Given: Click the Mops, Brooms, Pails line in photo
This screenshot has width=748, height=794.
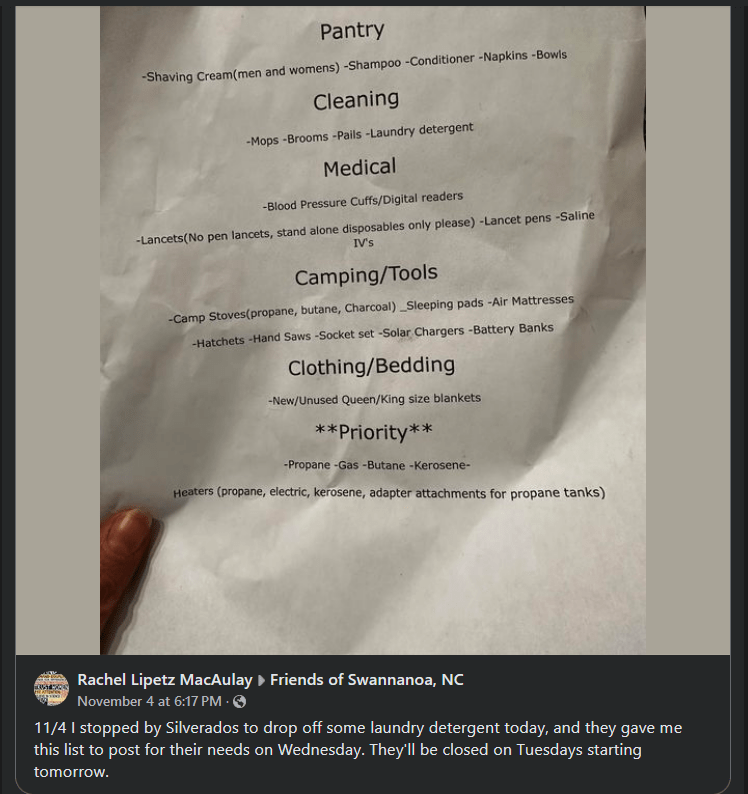Looking at the screenshot, I should [360, 135].
